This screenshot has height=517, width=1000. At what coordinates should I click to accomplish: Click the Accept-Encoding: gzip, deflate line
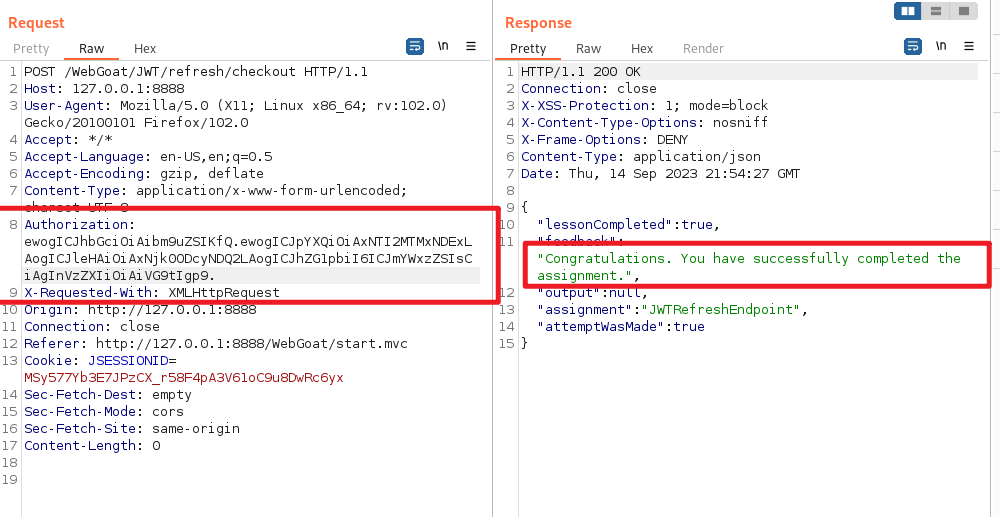click(143, 173)
